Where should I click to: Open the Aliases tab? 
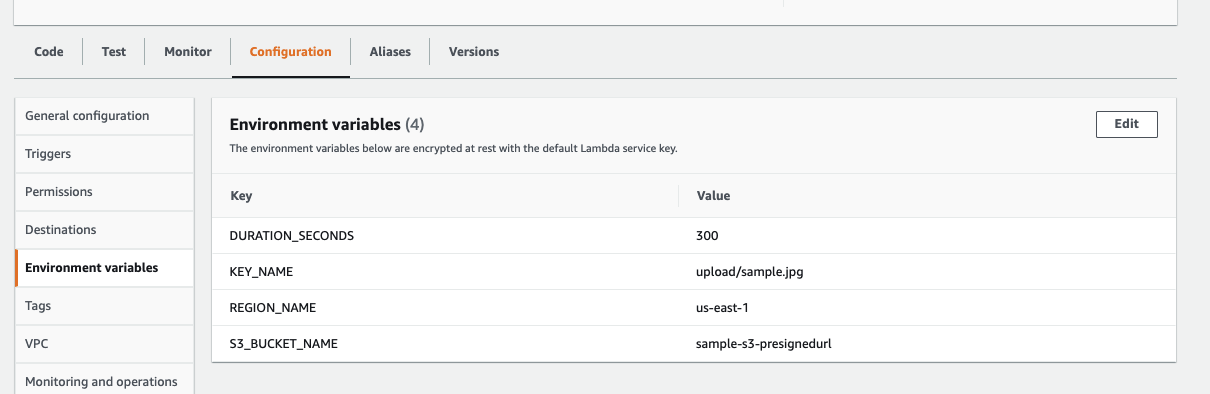pos(390,52)
